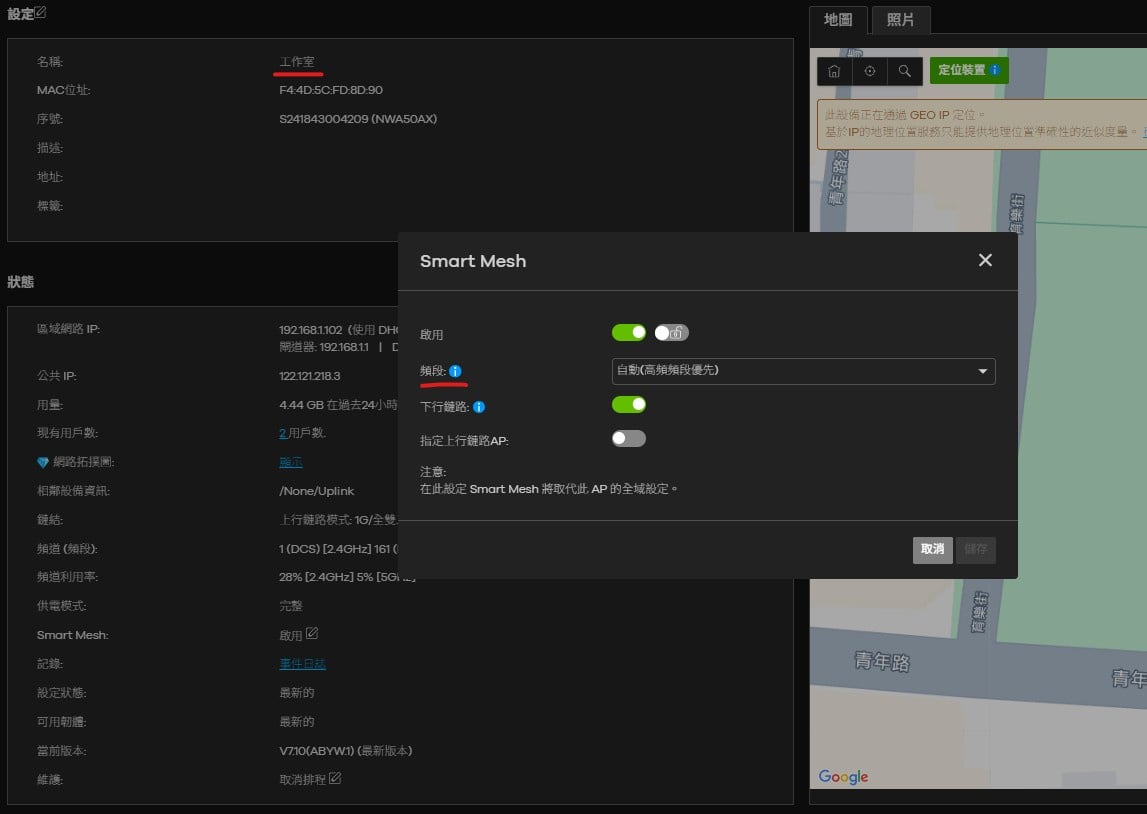This screenshot has width=1147, height=814.
Task: Click the Smart Mesh dialog title
Action: click(473, 261)
